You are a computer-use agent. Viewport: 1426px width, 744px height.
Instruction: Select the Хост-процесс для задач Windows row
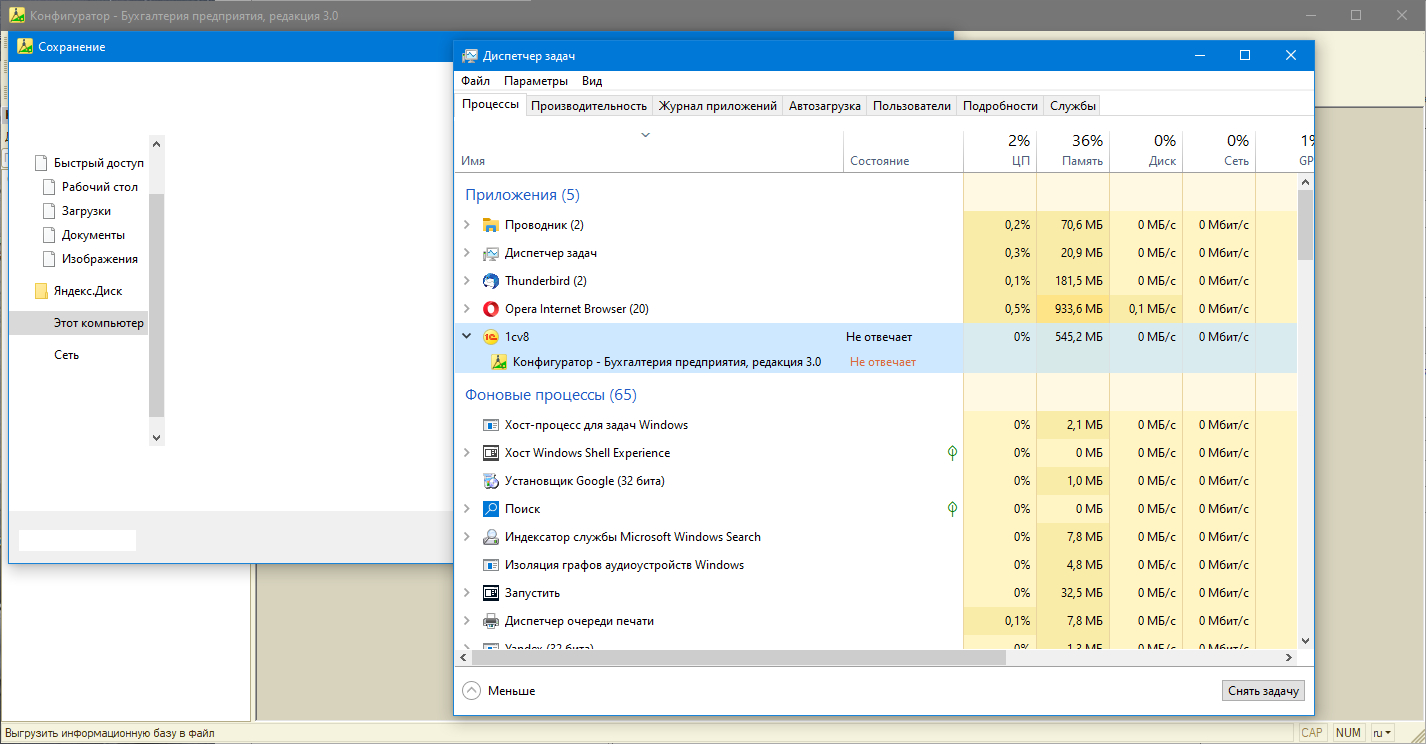click(x=876, y=425)
